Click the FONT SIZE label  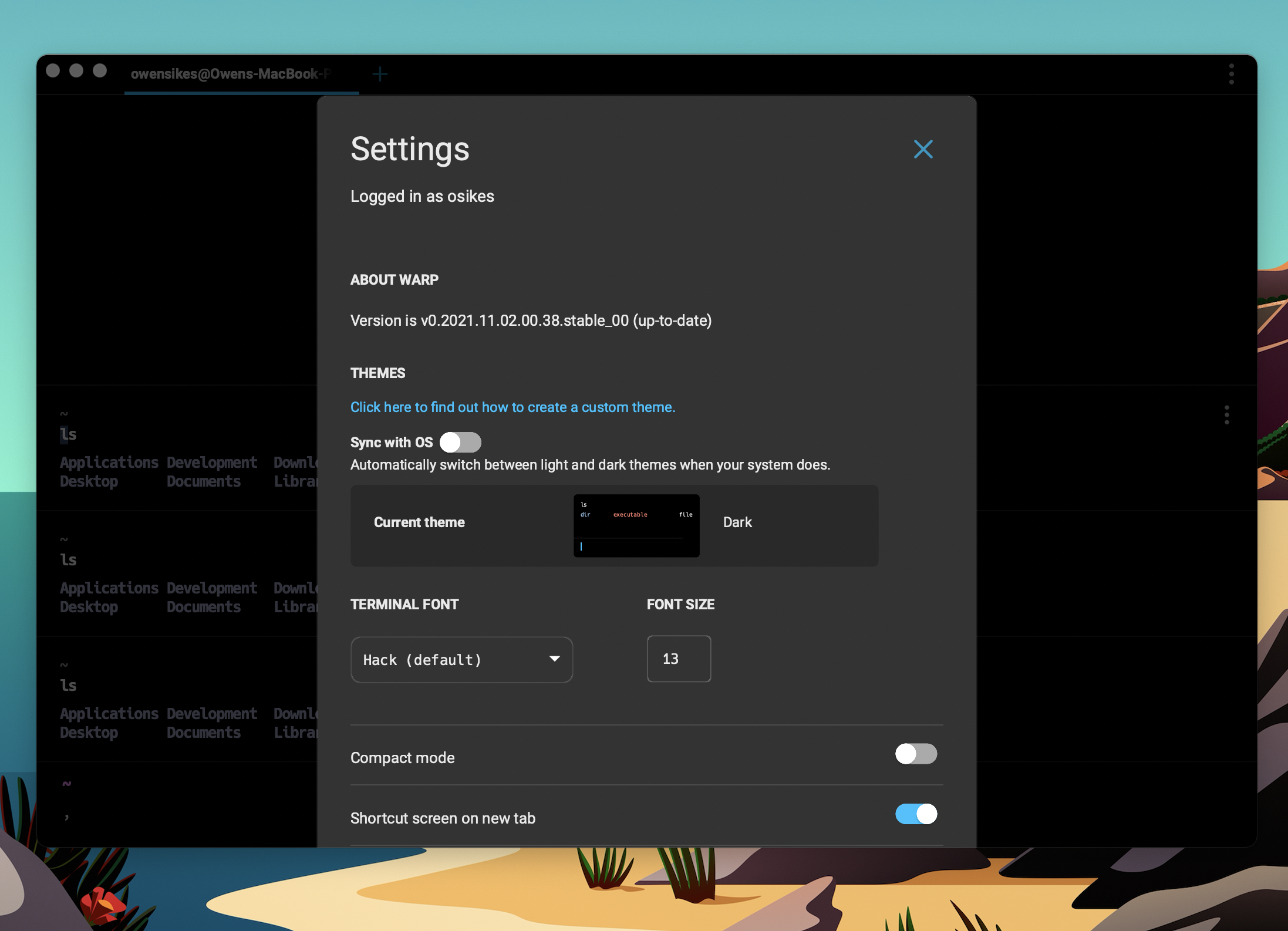click(680, 605)
